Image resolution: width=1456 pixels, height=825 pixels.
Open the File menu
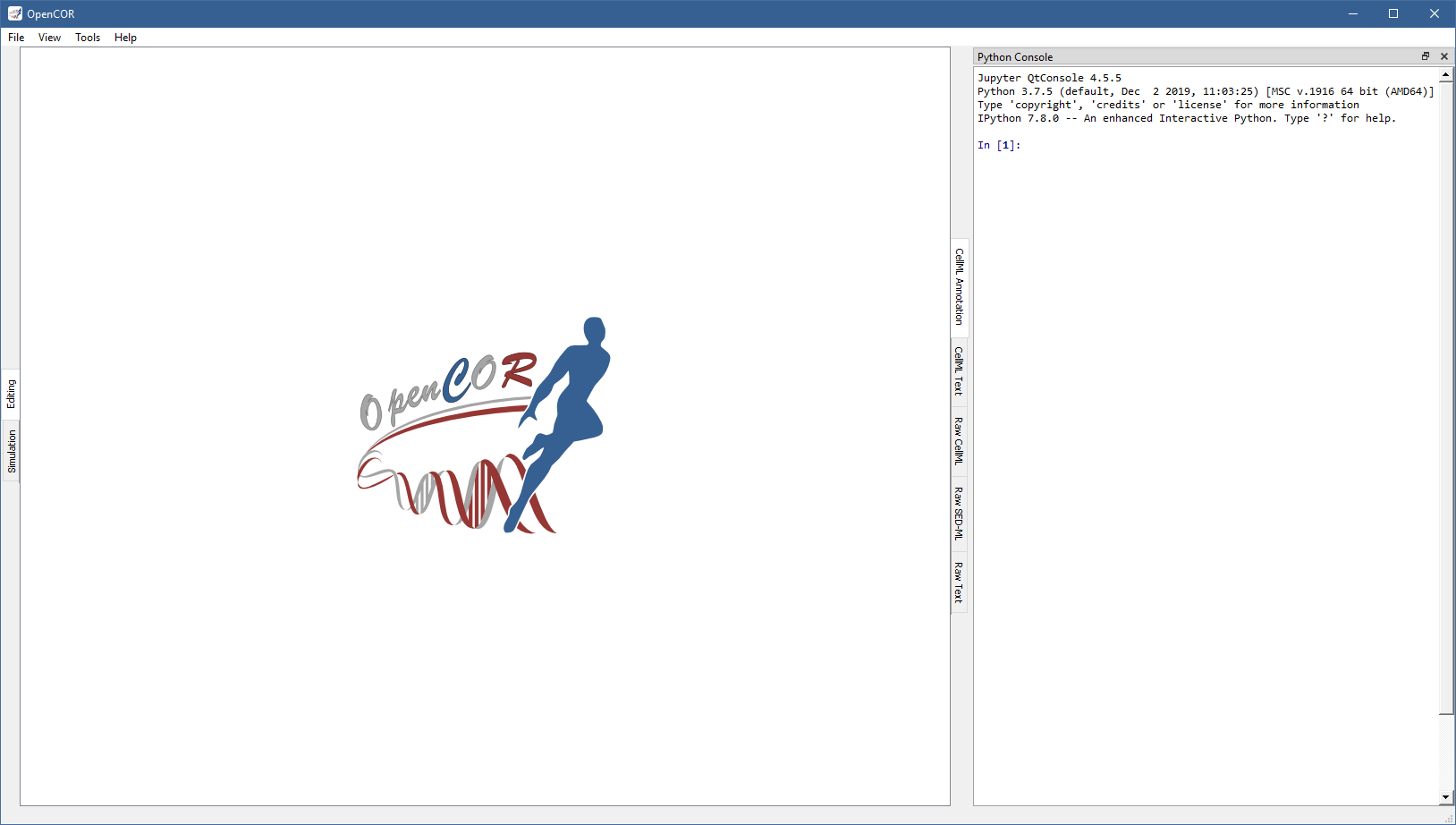pos(16,38)
